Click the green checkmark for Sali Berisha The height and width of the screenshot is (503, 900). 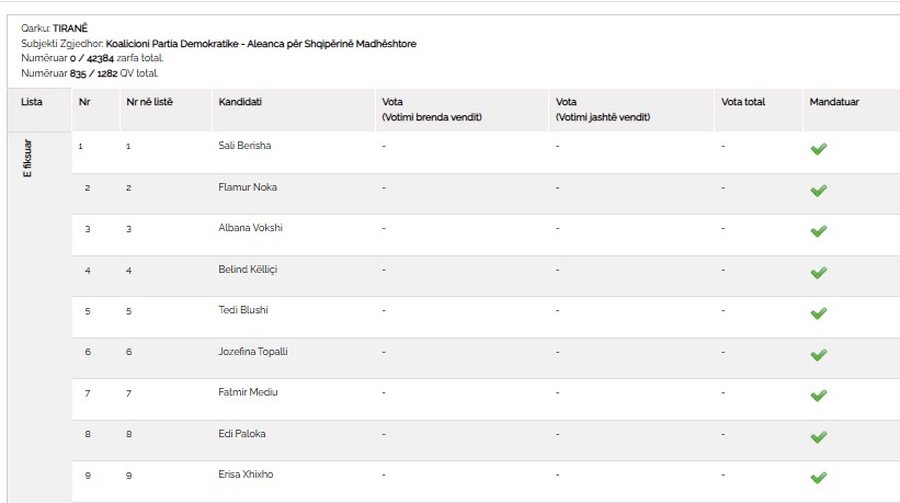coord(818,149)
